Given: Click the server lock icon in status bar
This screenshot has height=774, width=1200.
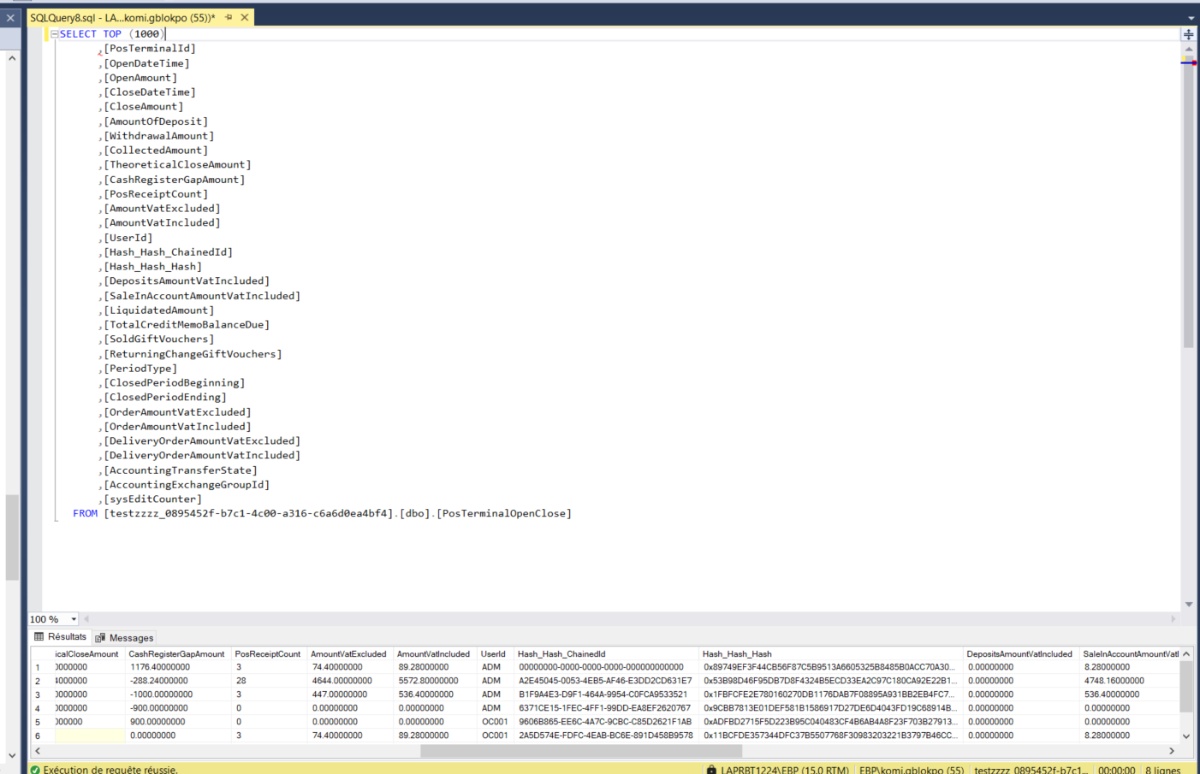Looking at the screenshot, I should [710, 770].
